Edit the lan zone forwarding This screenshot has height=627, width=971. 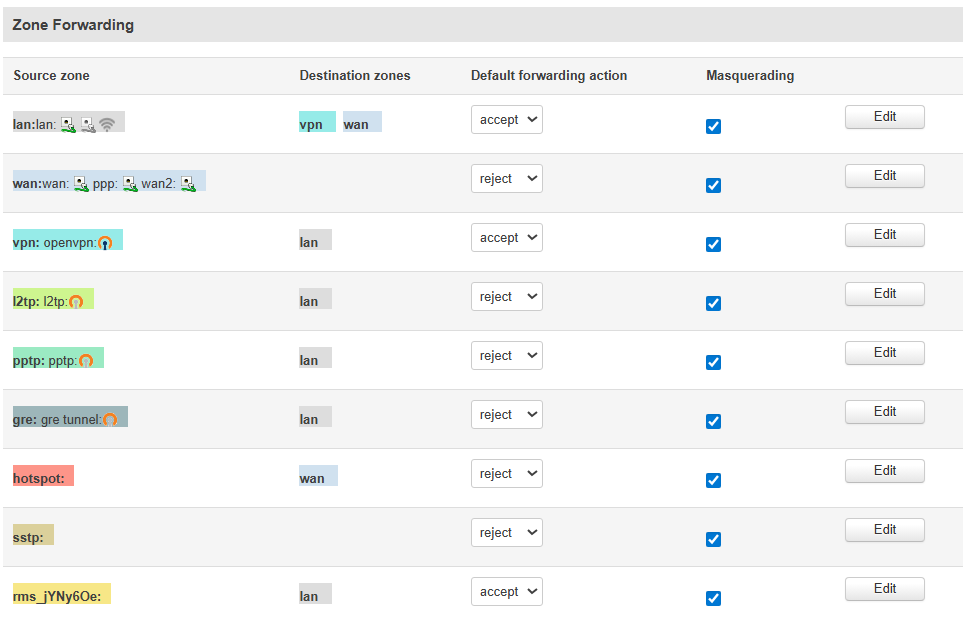(x=884, y=116)
